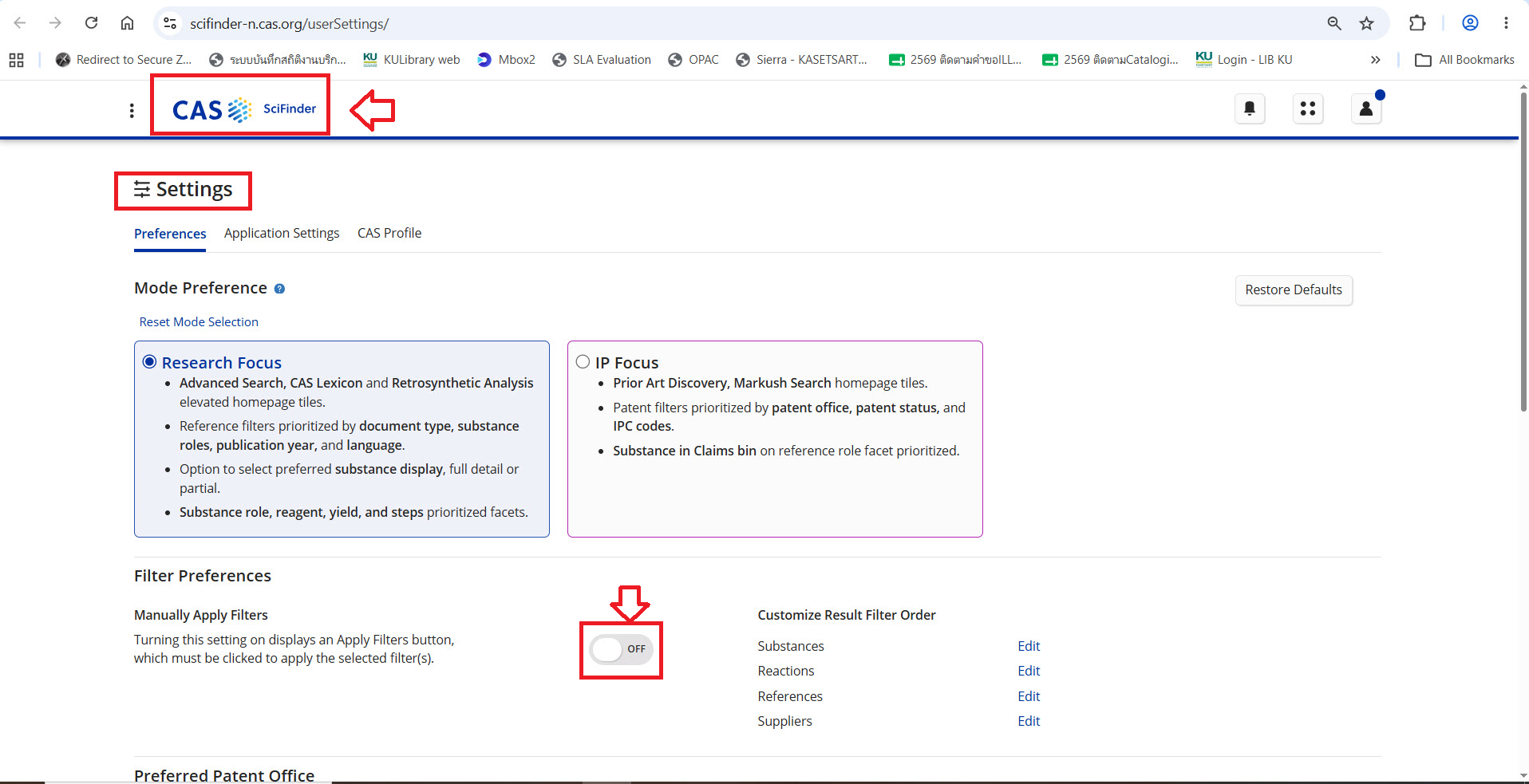The width and height of the screenshot is (1529, 784).
Task: Open the Login - LIB KU bookmark
Action: click(1244, 60)
